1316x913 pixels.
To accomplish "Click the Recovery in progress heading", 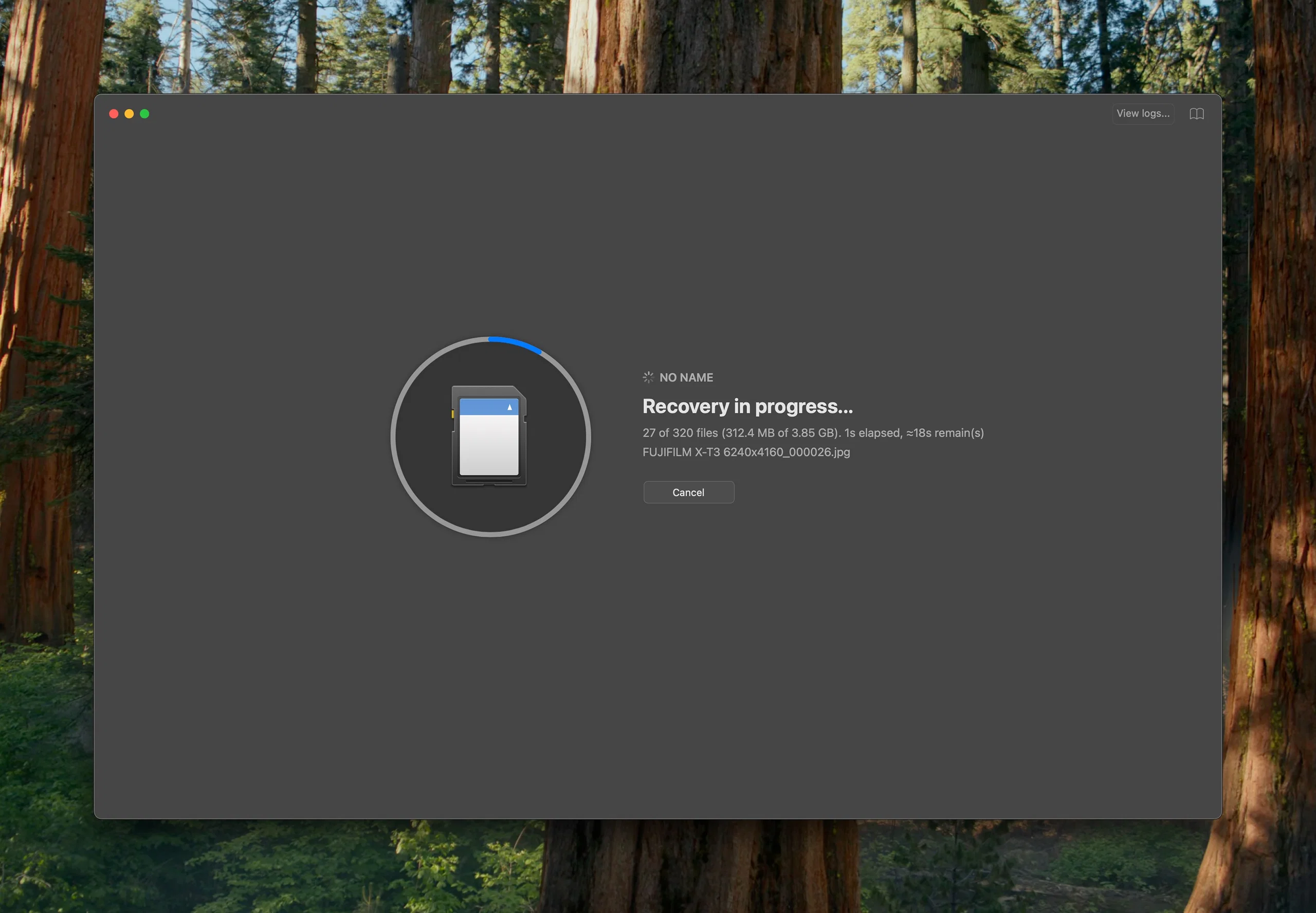I will [x=747, y=406].
